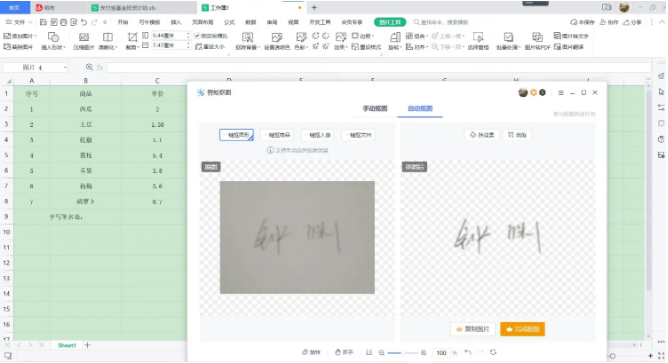The image size is (668, 363).
Task: Switch to the 手动抠图 tab
Action: 375,109
